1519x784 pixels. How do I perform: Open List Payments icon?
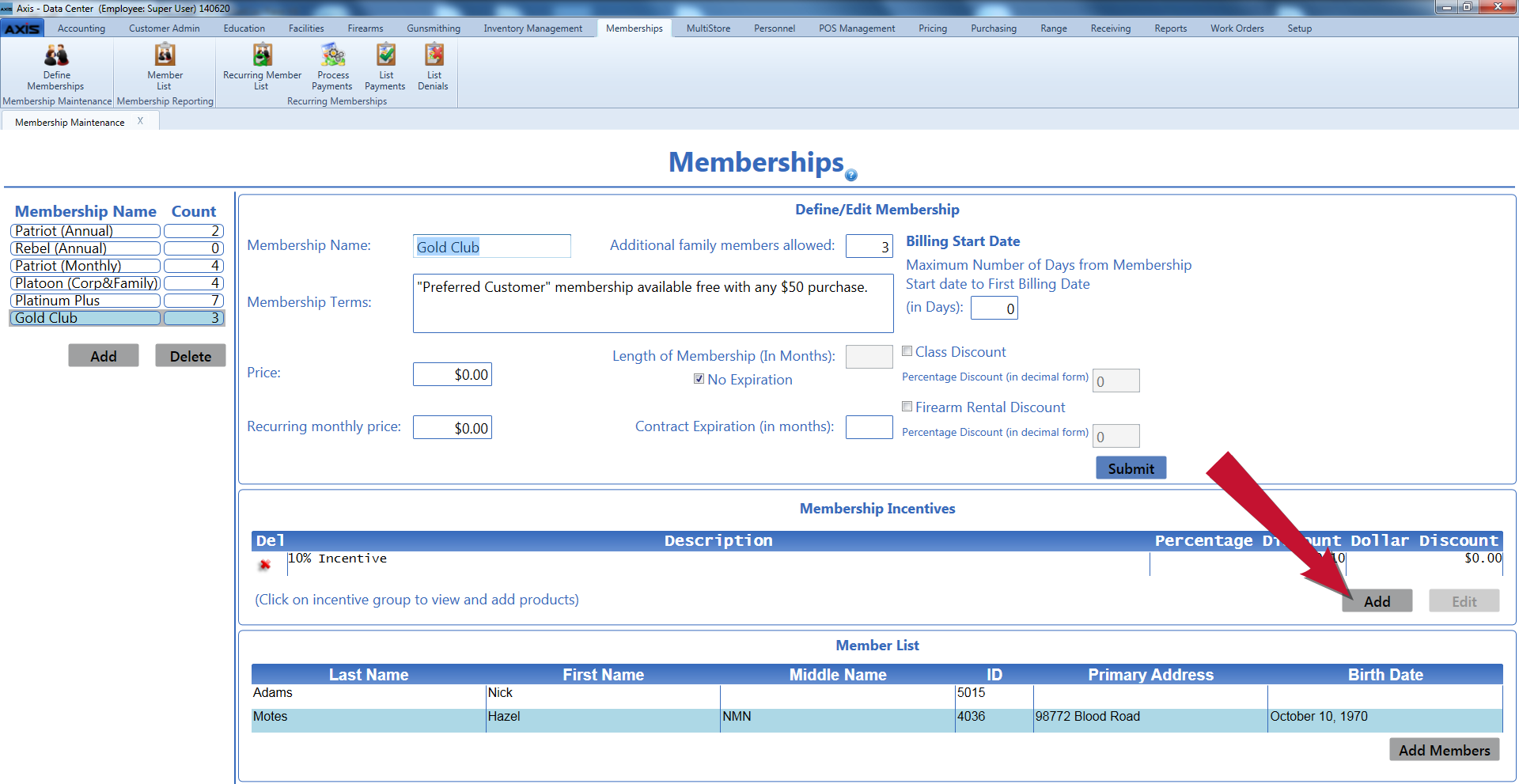pyautogui.click(x=385, y=66)
